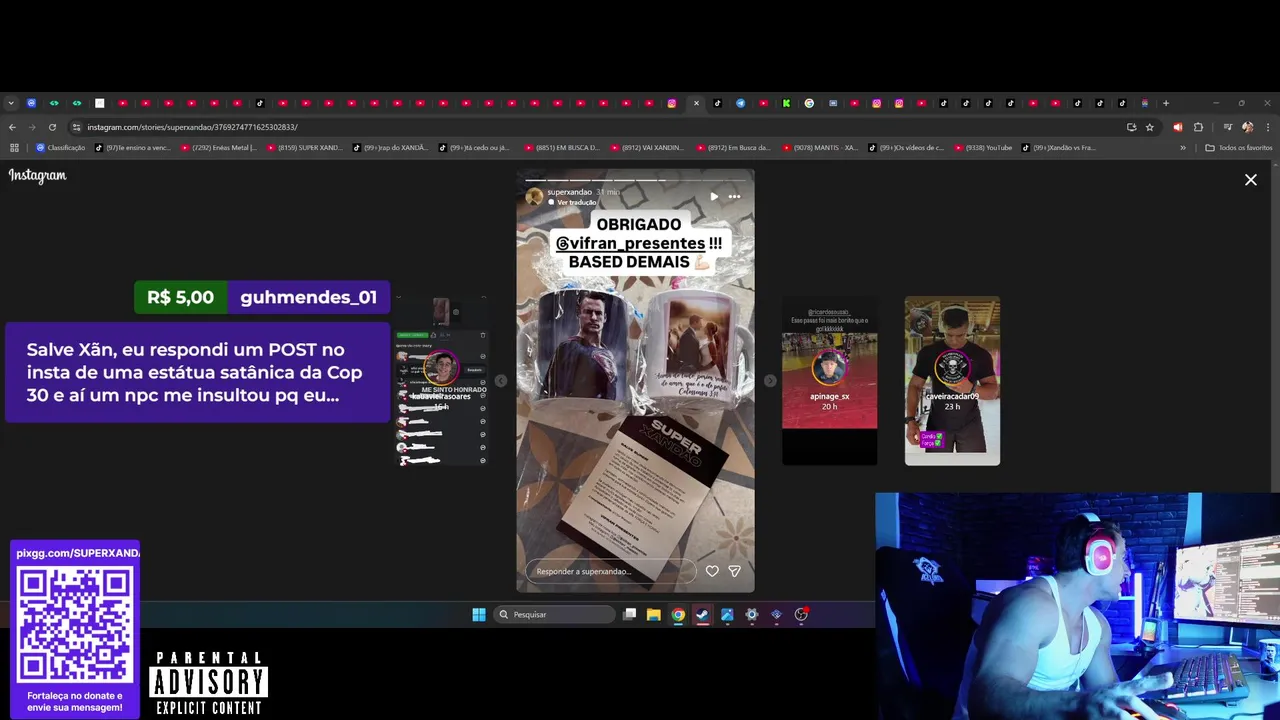The width and height of the screenshot is (1280, 720).
Task: Open the (8851) EM BUSCA D... bookmark
Action: (x=562, y=148)
